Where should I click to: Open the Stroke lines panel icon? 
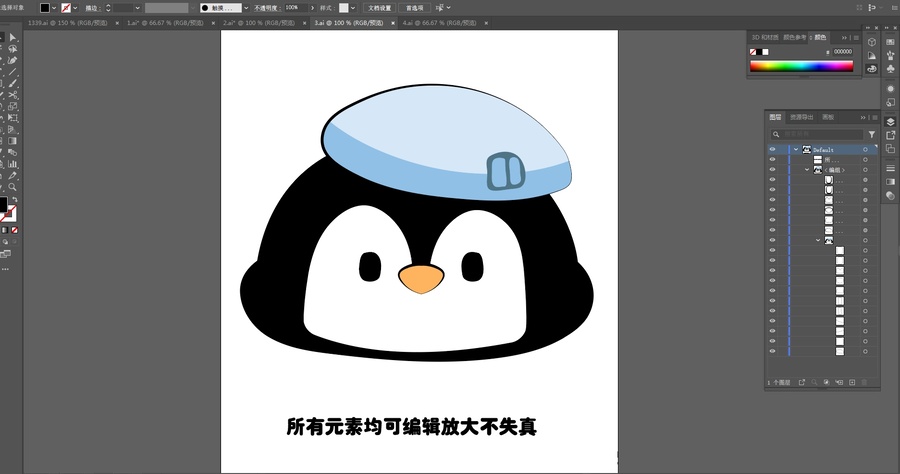890,168
